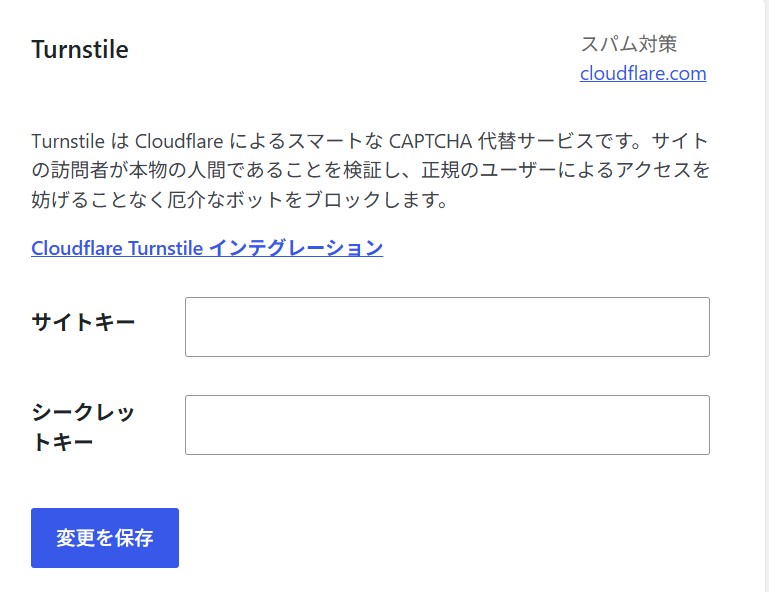Open the cloudflare.com link
The height and width of the screenshot is (592, 769).
click(x=643, y=74)
